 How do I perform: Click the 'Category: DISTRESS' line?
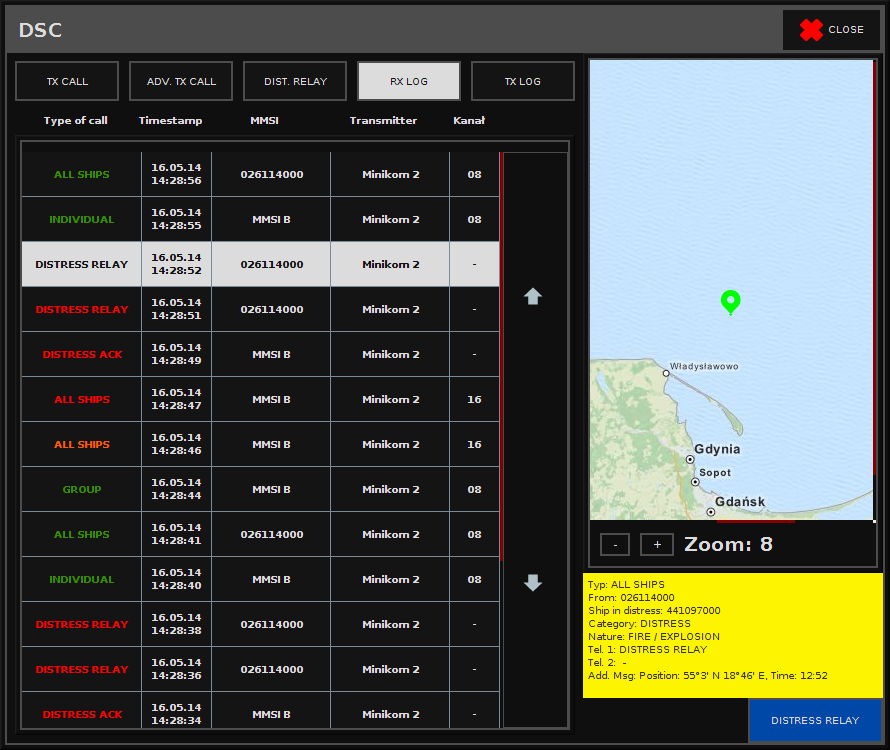(639, 623)
